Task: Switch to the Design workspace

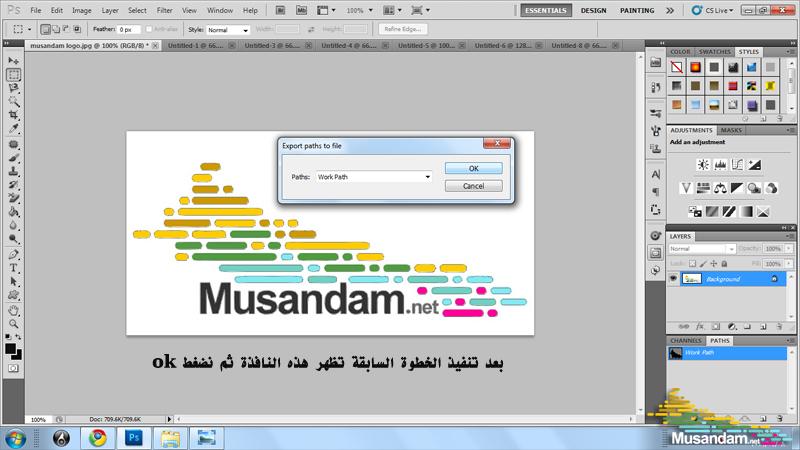Action: (x=593, y=10)
